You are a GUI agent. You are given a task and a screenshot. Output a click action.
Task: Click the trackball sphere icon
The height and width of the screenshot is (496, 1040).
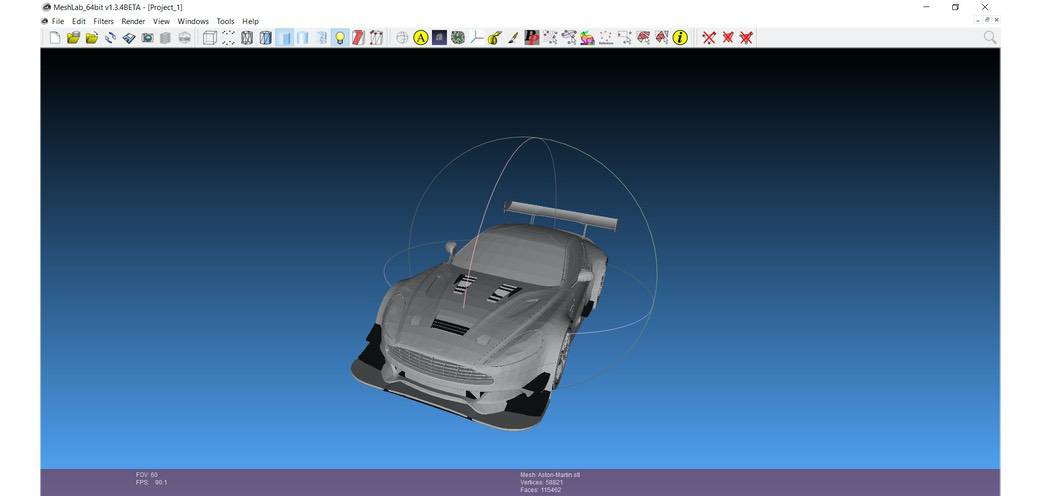coord(403,38)
